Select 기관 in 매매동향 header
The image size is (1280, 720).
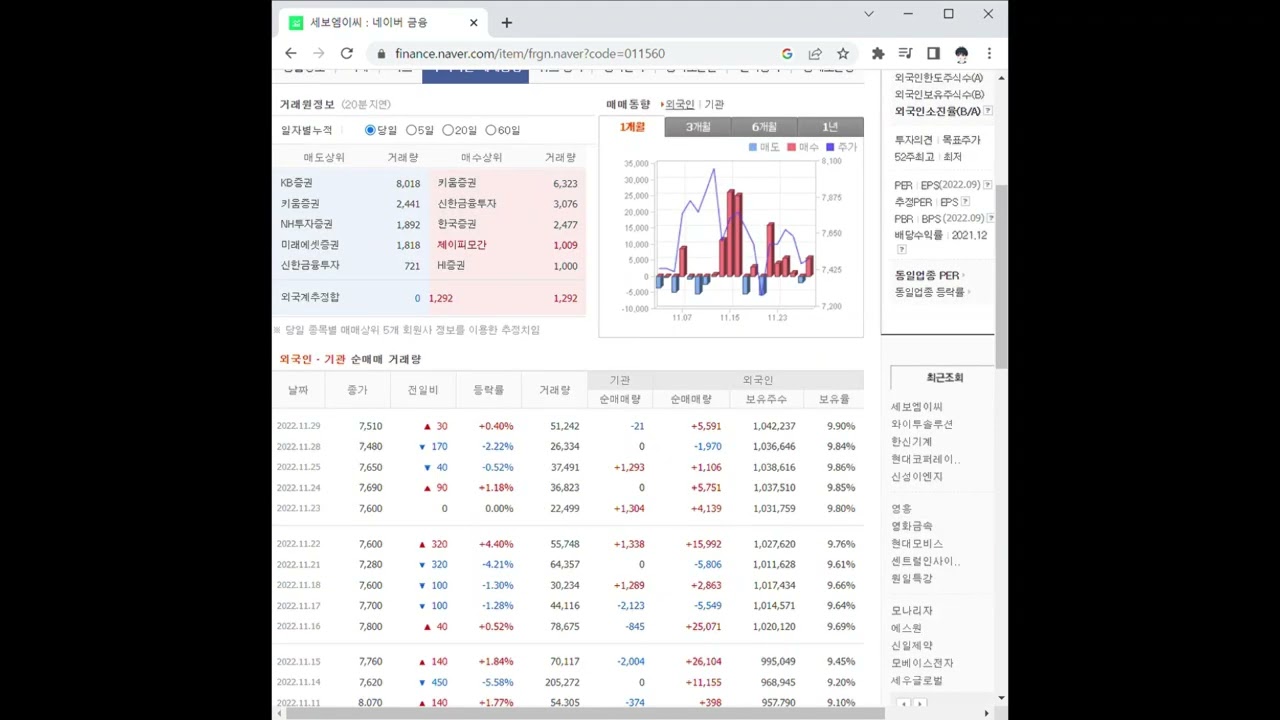point(714,104)
